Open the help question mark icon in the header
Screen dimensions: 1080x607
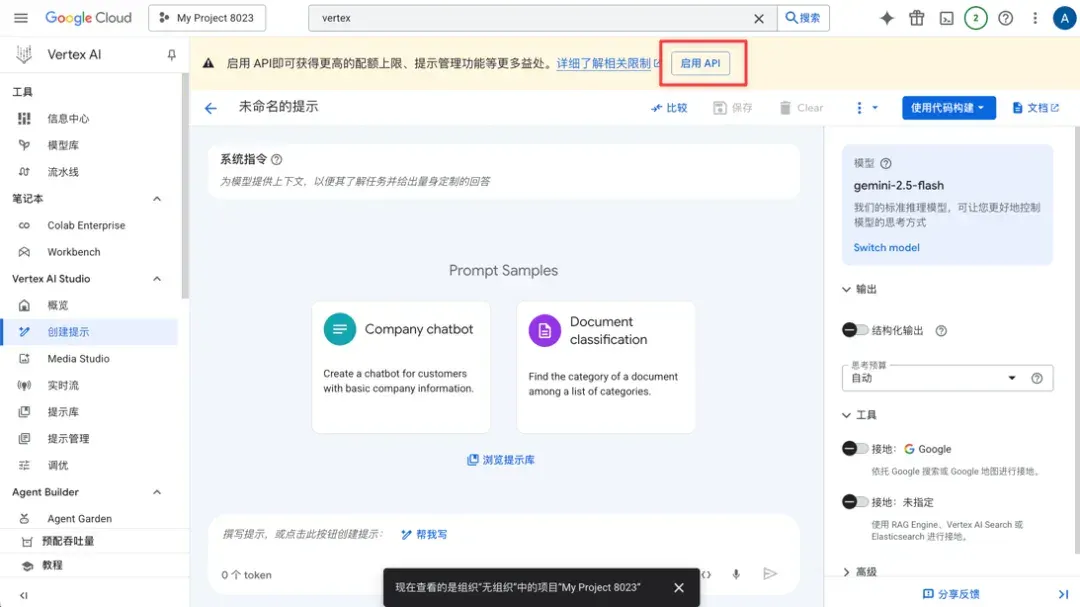(1006, 18)
